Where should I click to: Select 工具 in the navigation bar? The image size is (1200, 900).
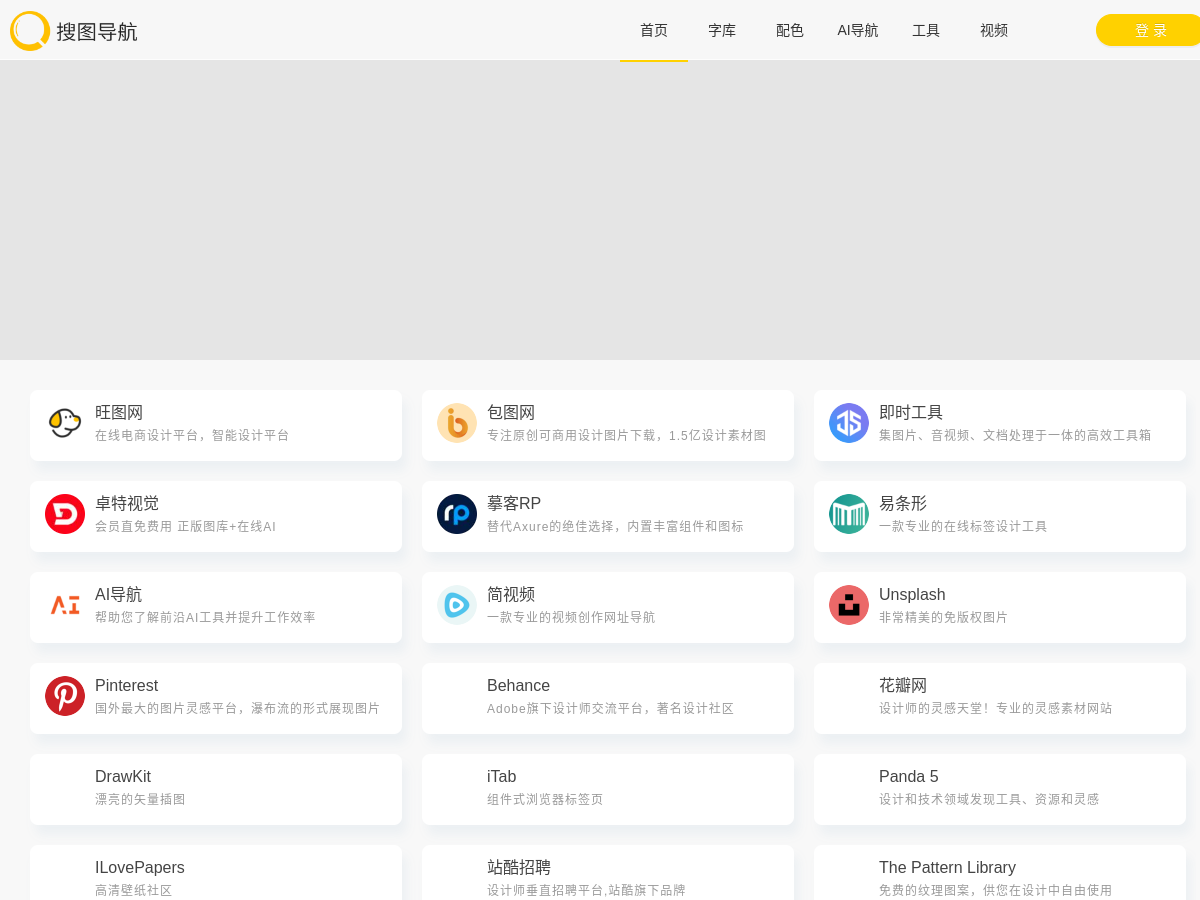coord(926,31)
